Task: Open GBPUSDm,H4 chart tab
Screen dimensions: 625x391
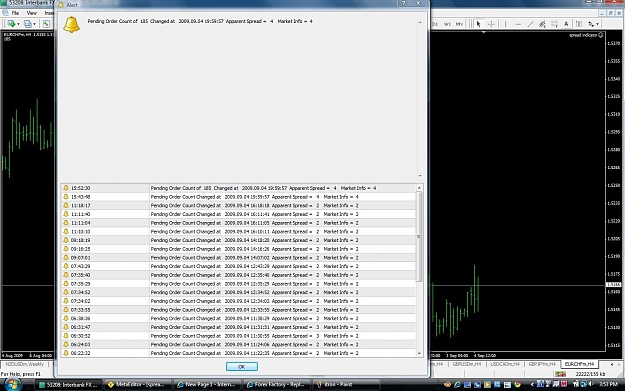Action: [x=466, y=364]
